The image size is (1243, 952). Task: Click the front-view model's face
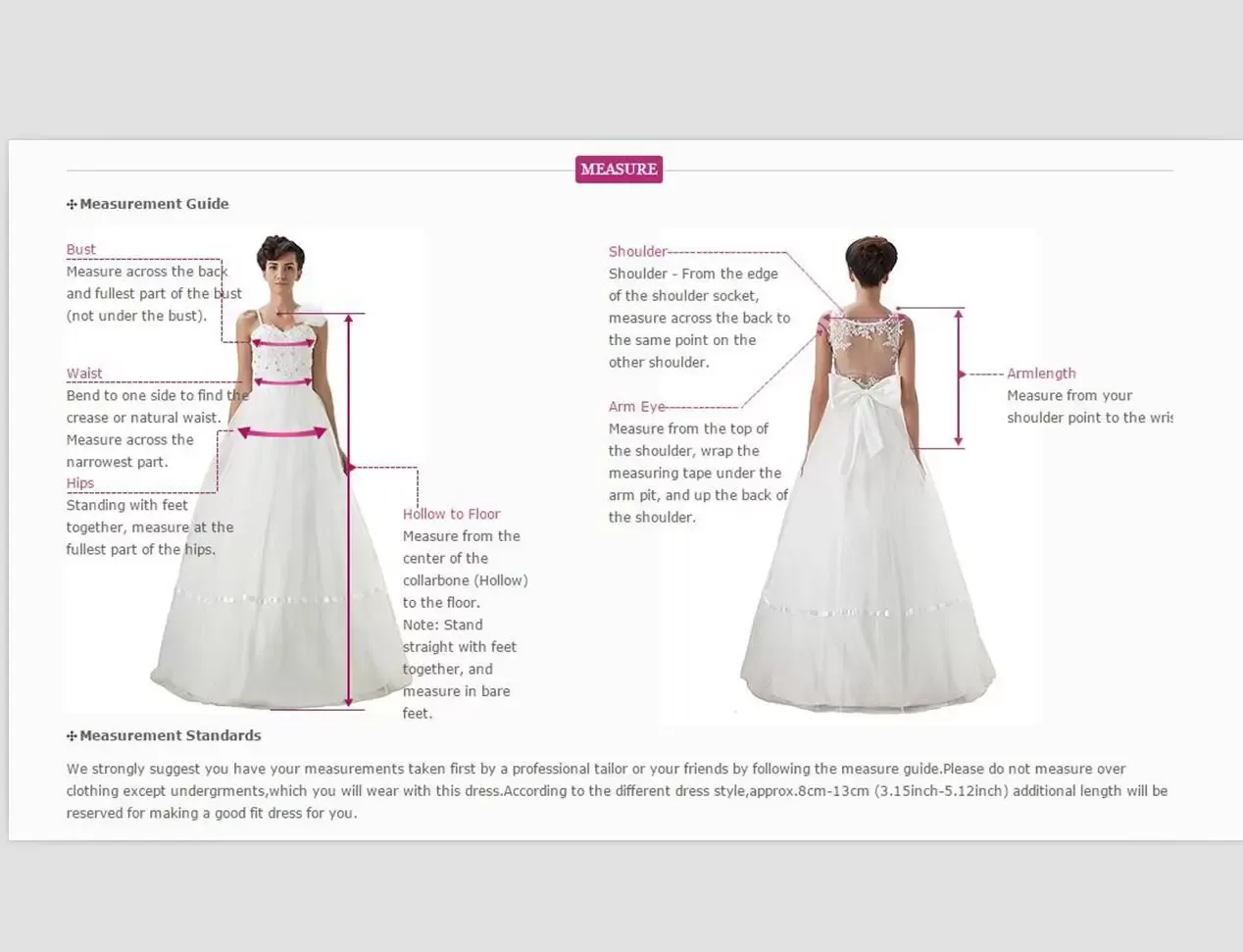pyautogui.click(x=281, y=274)
